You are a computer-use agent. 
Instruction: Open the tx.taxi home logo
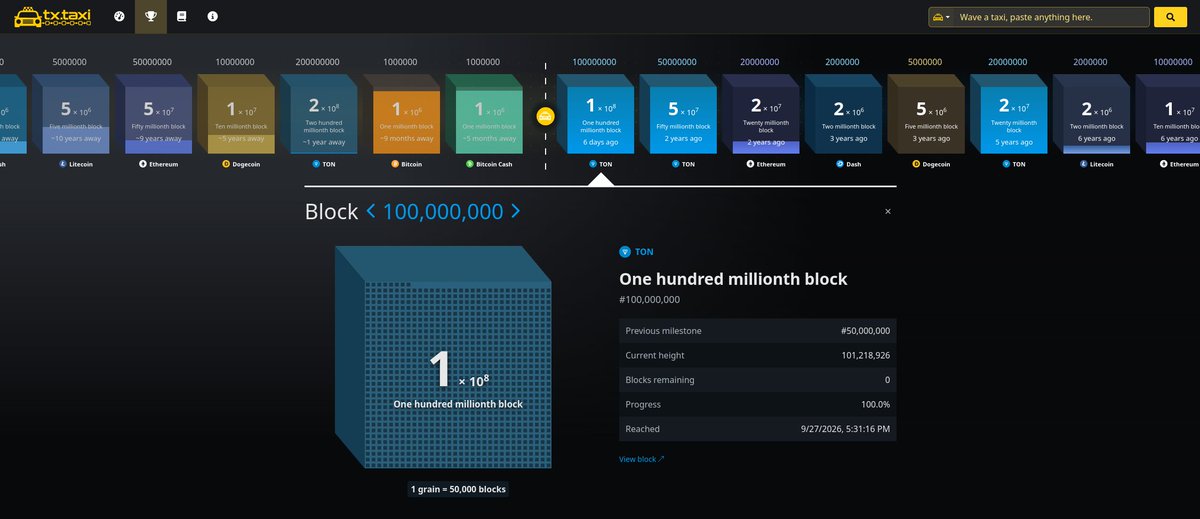point(54,17)
